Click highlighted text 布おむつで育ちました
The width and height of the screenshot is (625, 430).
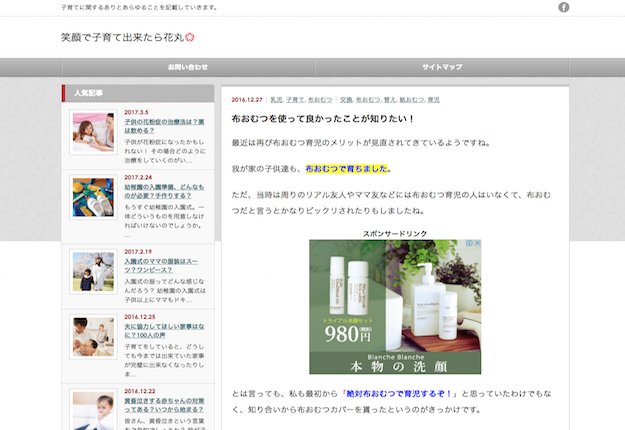(347, 169)
